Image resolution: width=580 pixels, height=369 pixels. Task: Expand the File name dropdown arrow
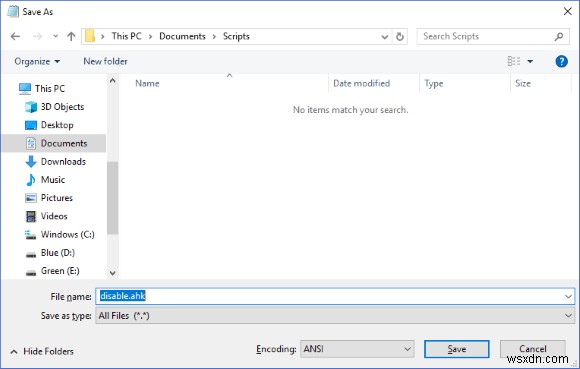tap(568, 297)
